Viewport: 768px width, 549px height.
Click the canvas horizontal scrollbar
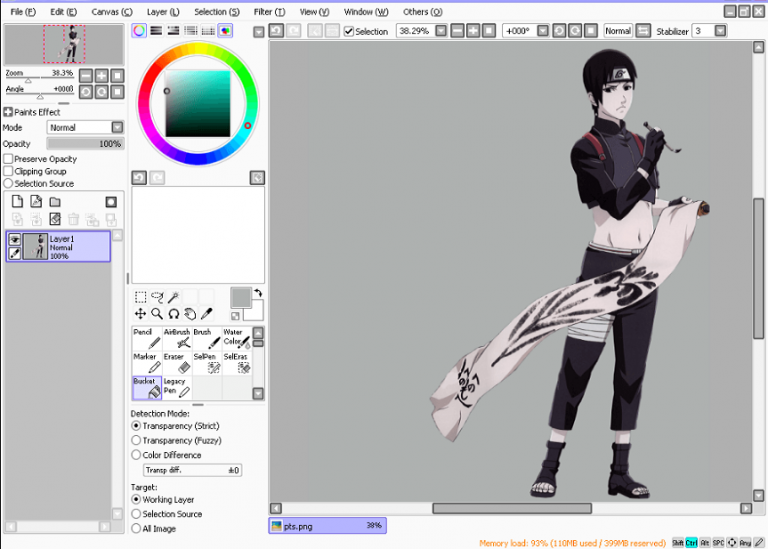pyautogui.click(x=511, y=508)
